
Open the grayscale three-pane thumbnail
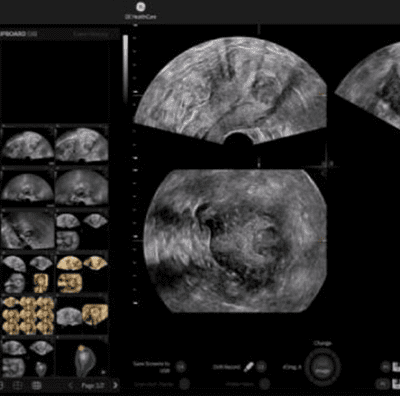pyautogui.click(x=82, y=231)
